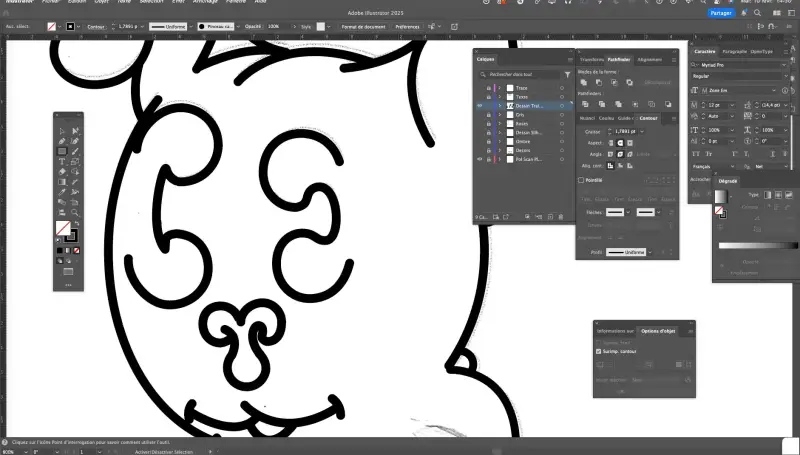
Task: Click the large Fill swatch in toolbar
Action: [x=63, y=228]
